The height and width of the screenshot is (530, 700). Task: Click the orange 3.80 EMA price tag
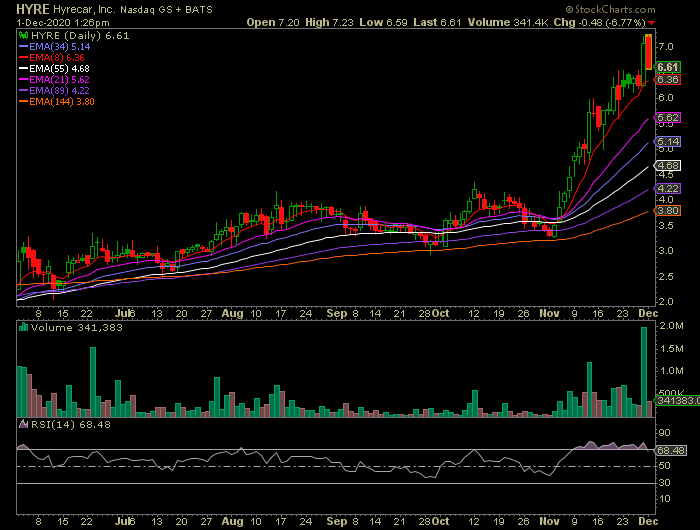pos(667,210)
